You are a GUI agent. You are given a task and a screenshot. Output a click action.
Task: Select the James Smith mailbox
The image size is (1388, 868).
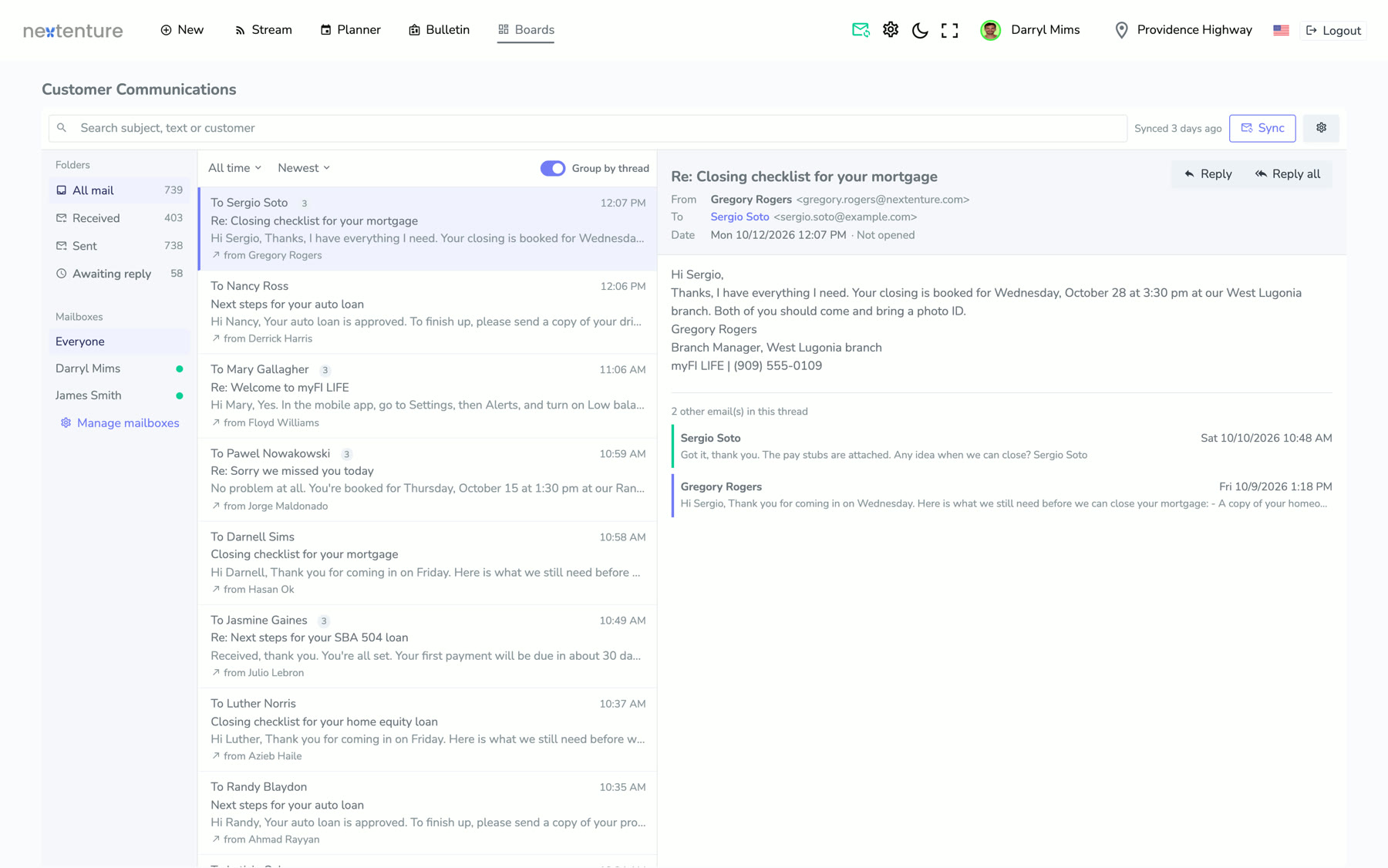pyautogui.click(x=119, y=395)
